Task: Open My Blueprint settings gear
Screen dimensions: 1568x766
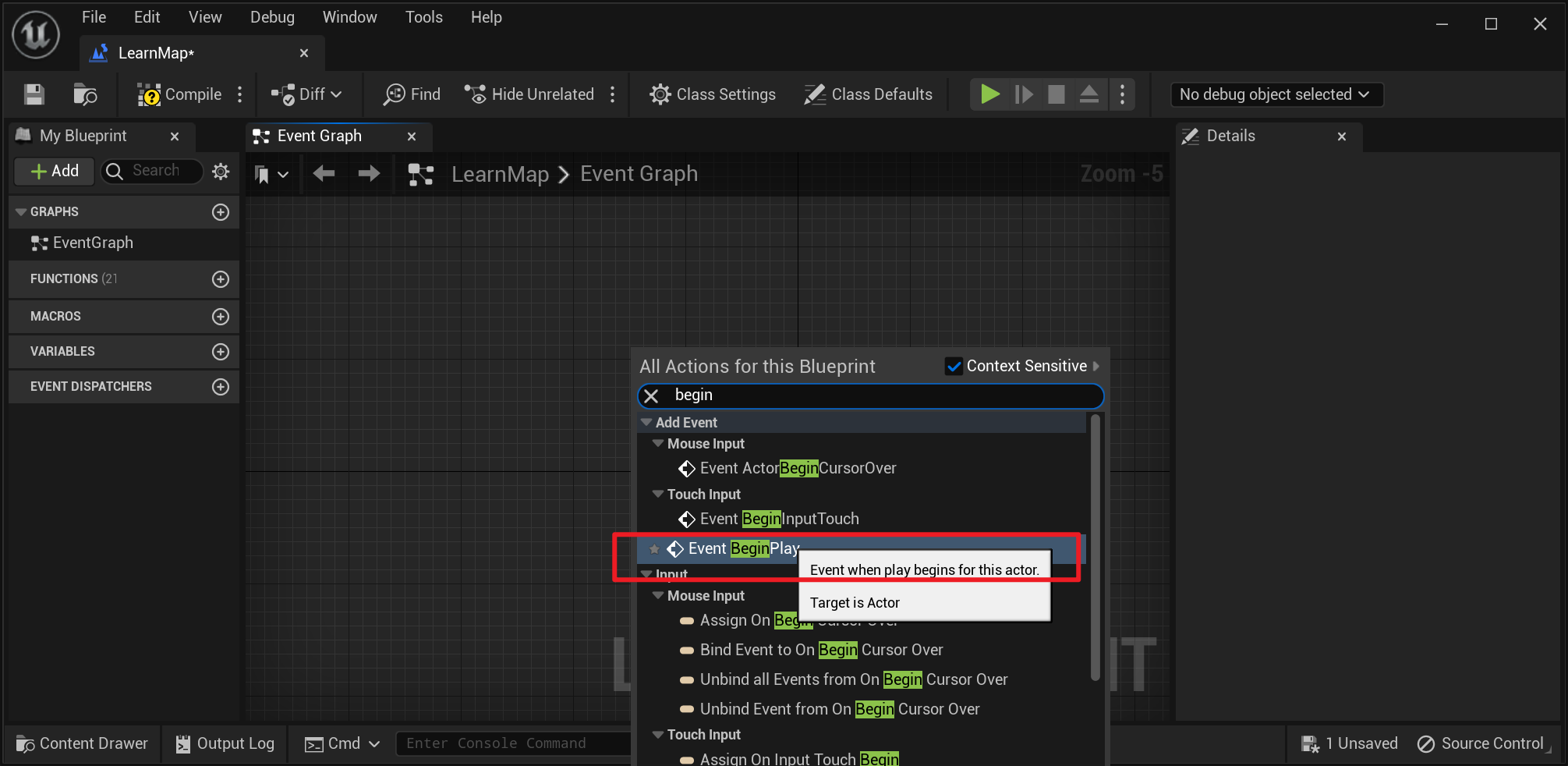Action: pos(221,171)
